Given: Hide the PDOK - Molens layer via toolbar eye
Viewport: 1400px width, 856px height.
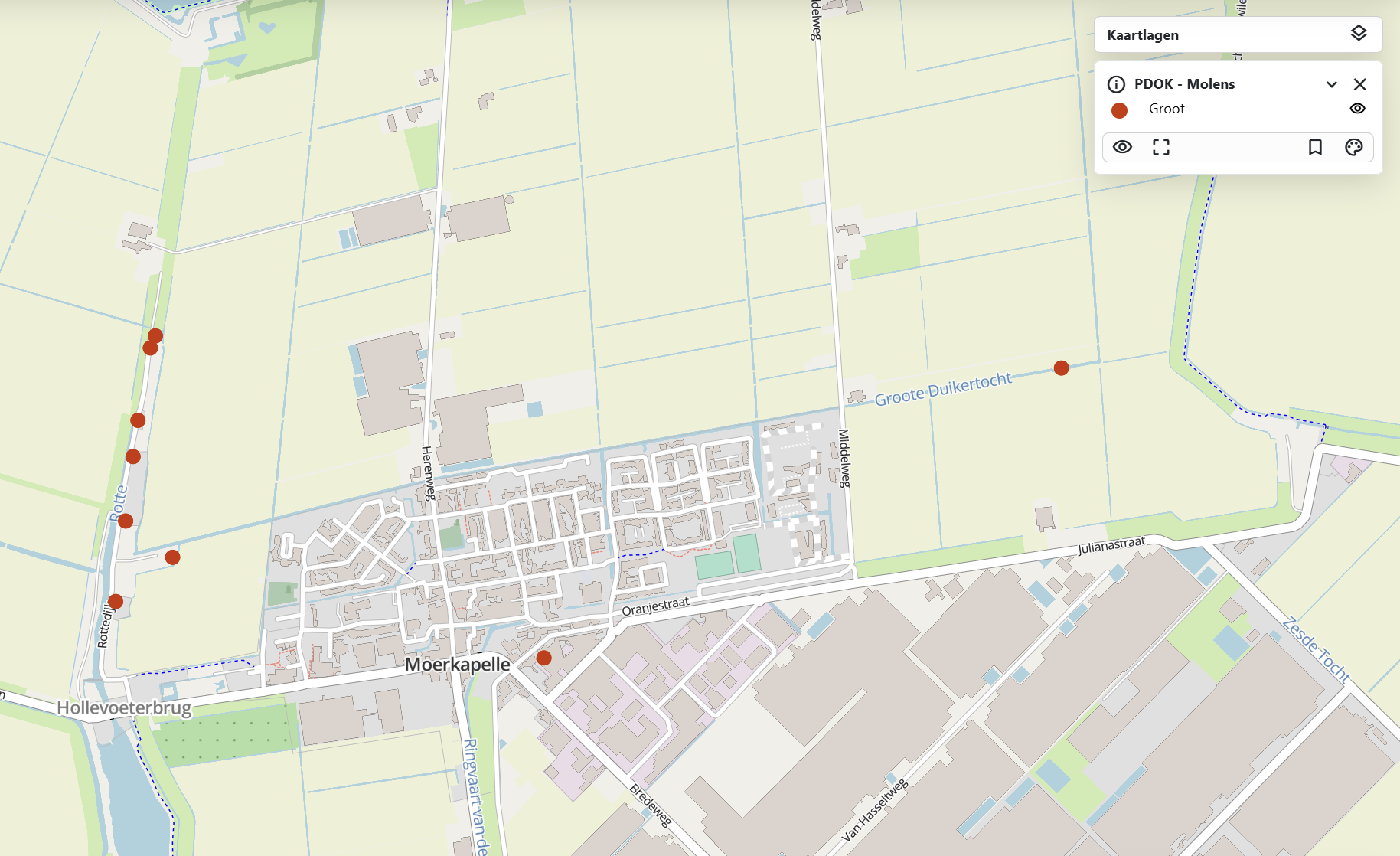Looking at the screenshot, I should click(1122, 147).
